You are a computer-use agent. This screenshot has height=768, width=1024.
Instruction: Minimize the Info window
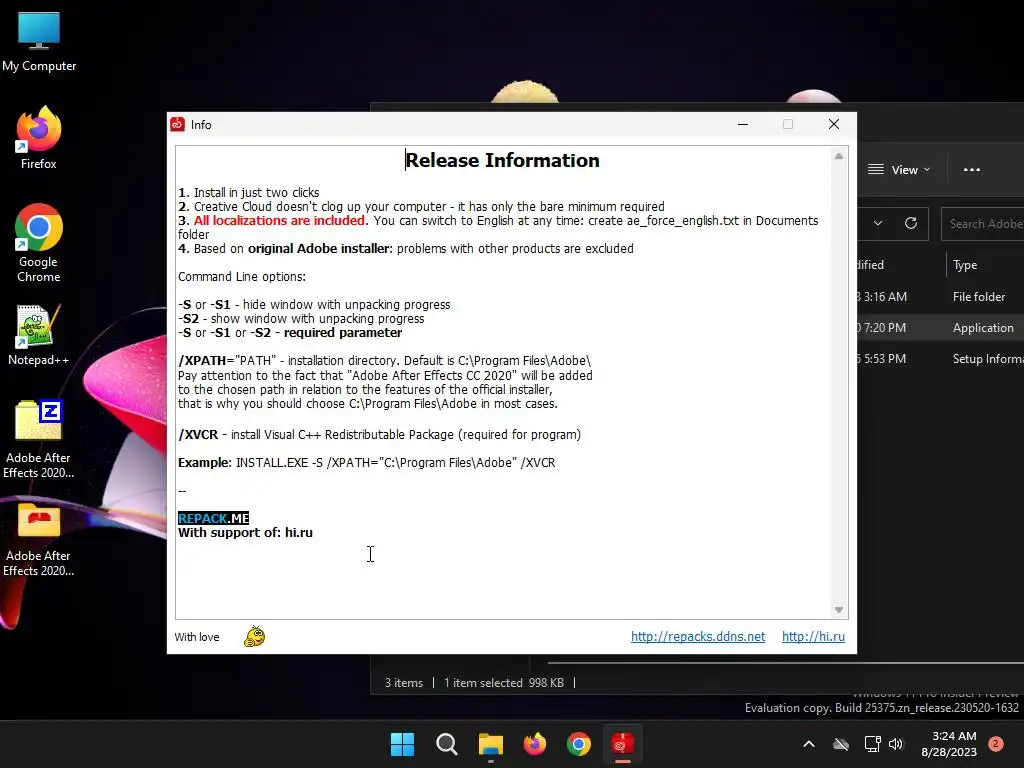(x=743, y=124)
